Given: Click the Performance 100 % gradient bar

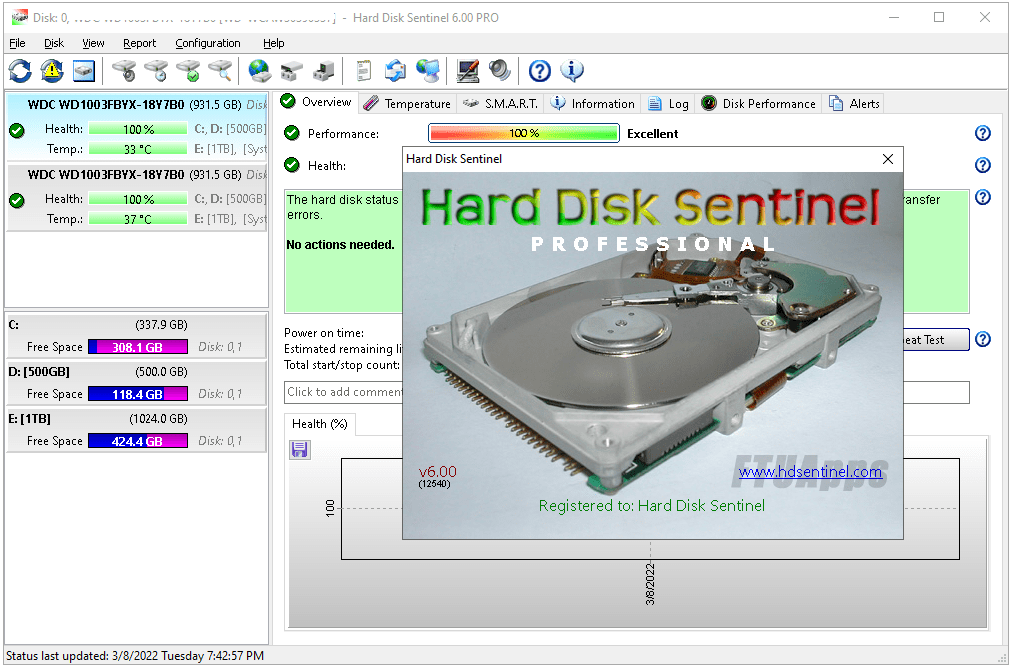Looking at the screenshot, I should click(x=524, y=133).
